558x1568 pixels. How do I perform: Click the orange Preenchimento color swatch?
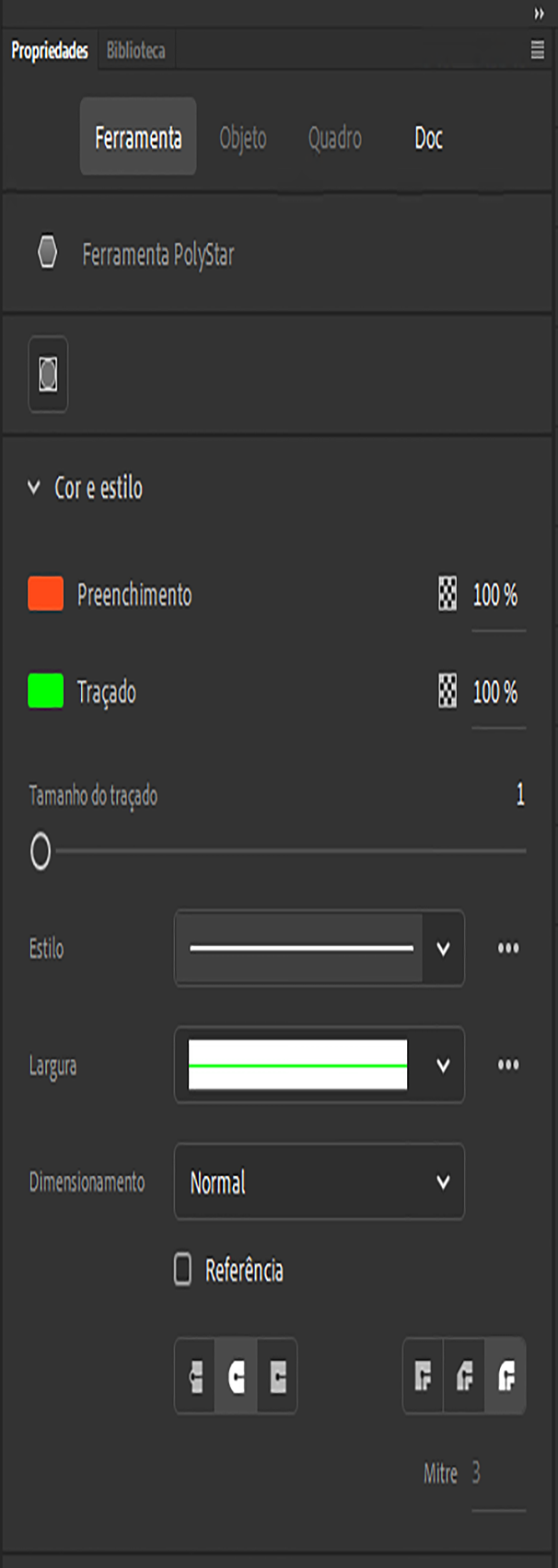48,595
